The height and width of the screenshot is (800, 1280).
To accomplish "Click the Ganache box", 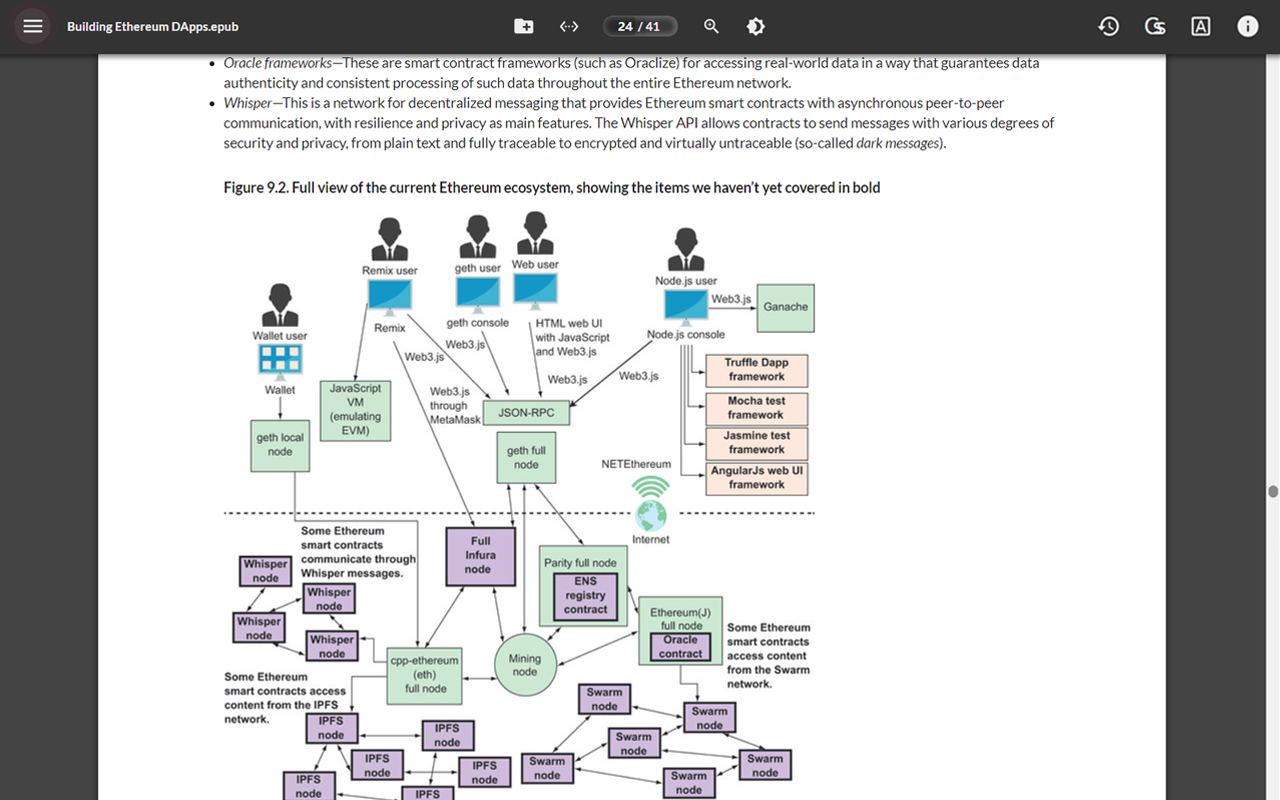I will coord(786,307).
